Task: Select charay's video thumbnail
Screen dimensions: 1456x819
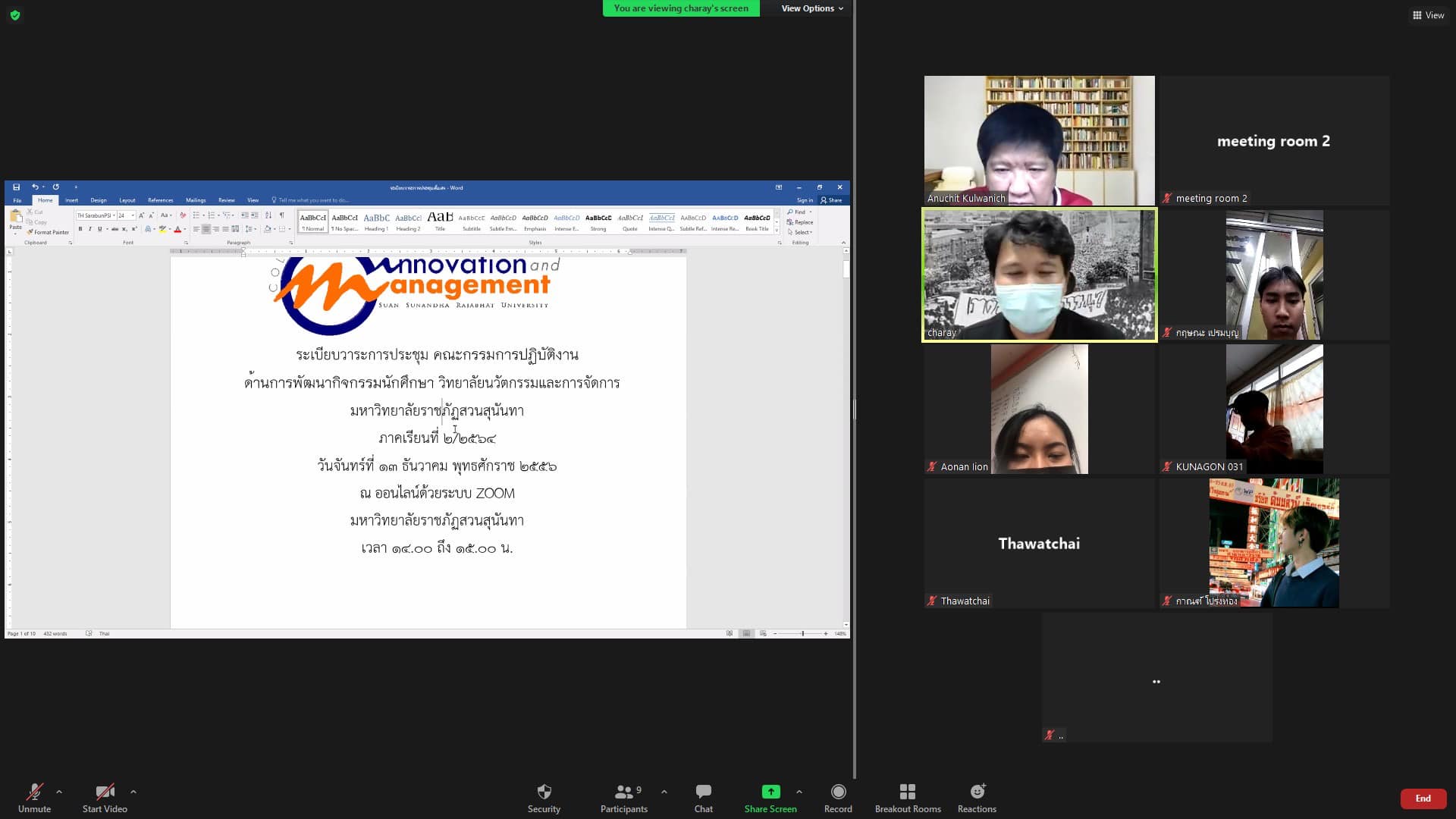Action: 1039,275
